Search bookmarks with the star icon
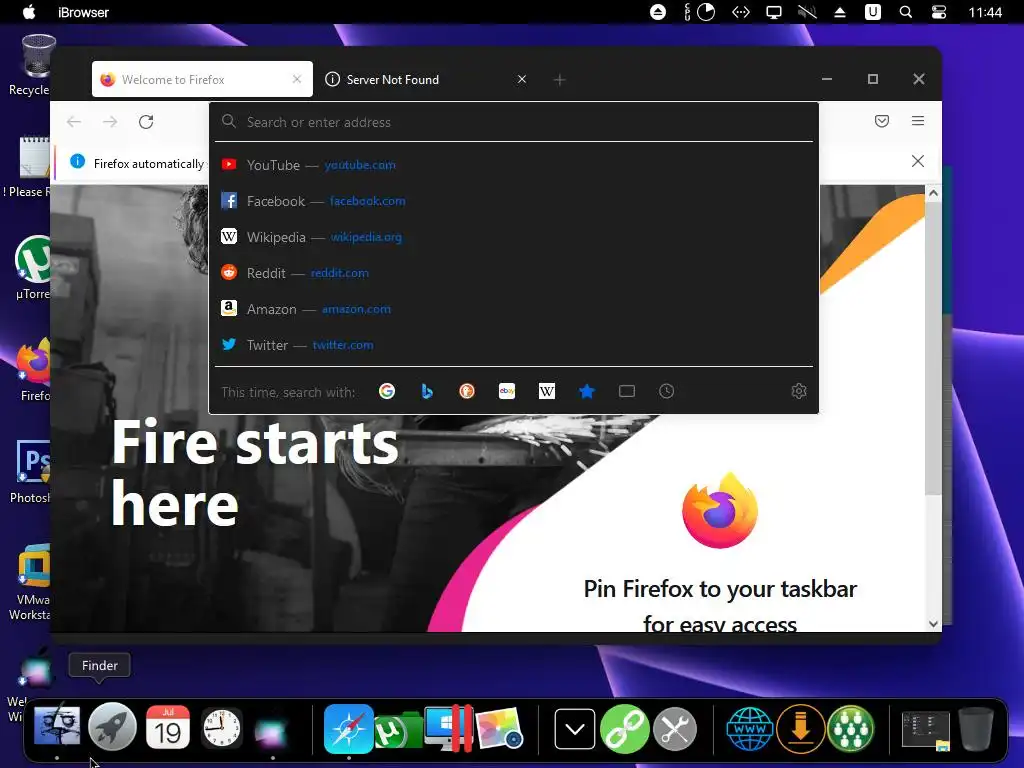The width and height of the screenshot is (1024, 768). [x=586, y=391]
